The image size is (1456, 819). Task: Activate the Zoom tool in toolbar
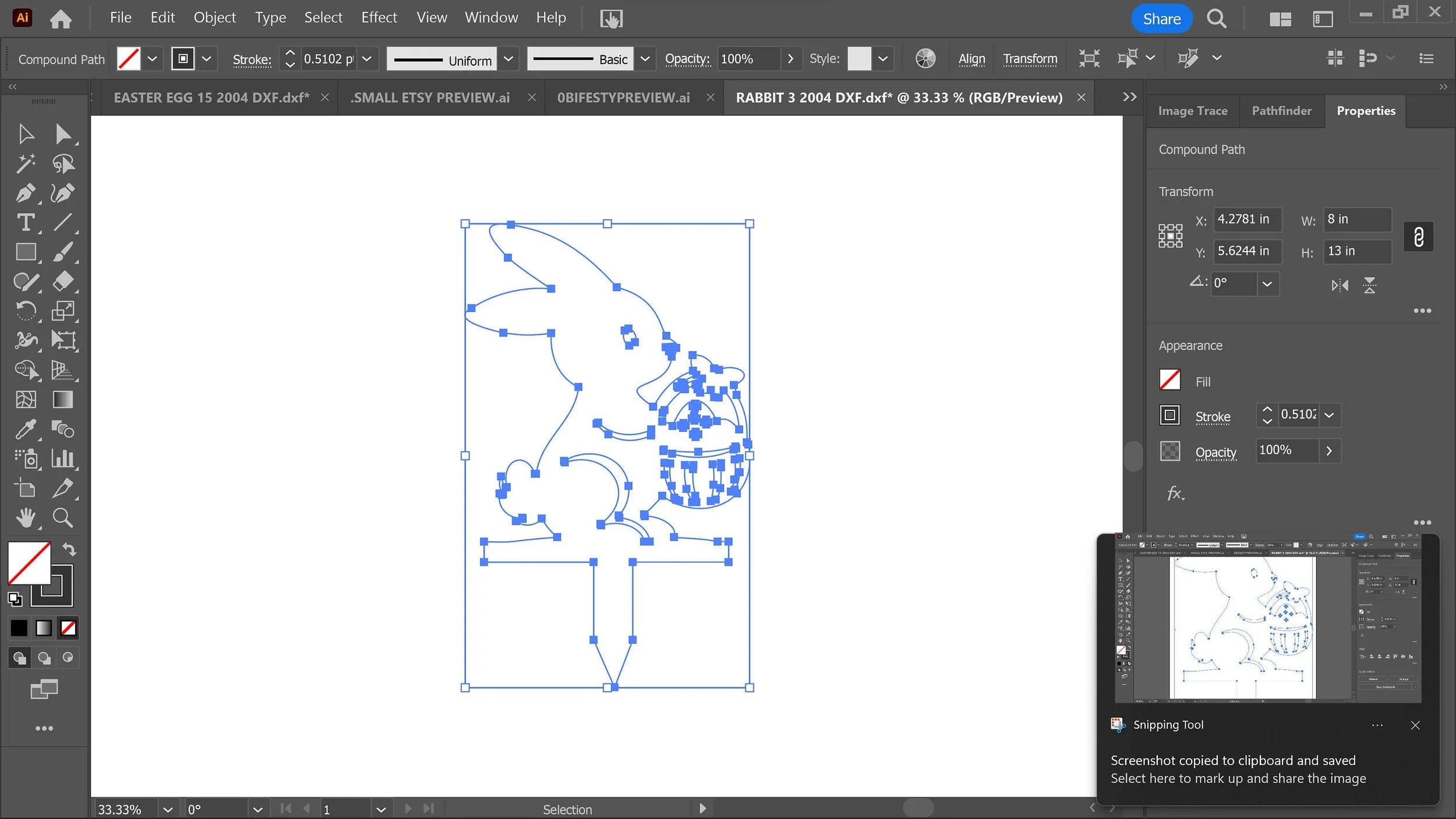(62, 517)
